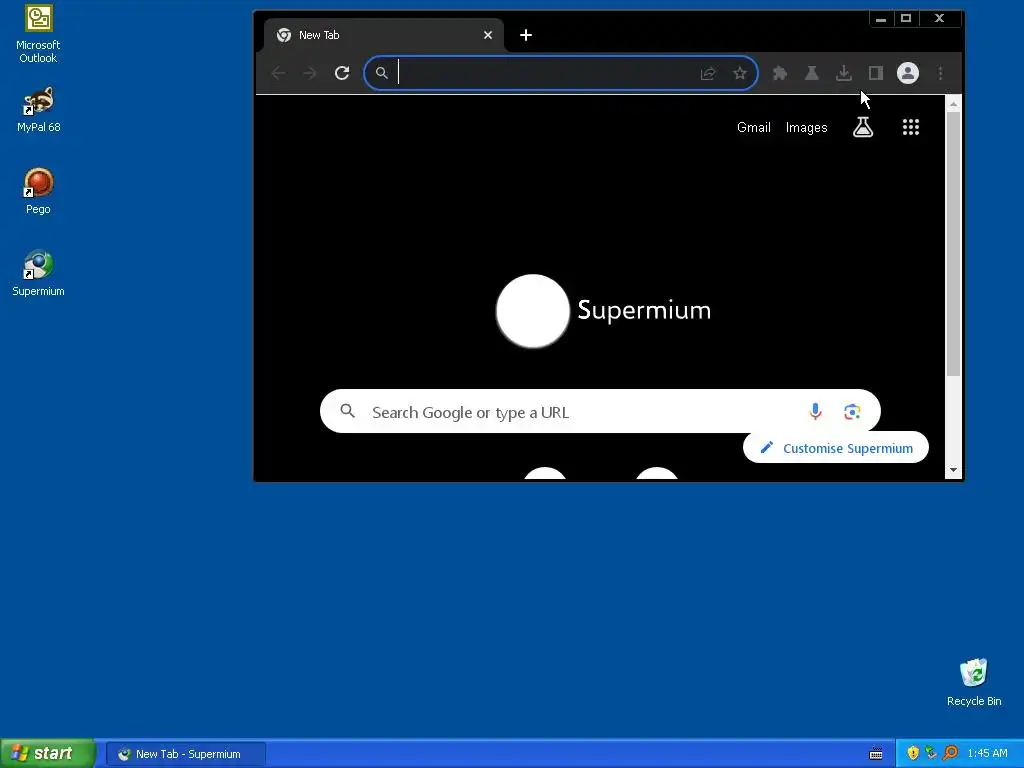Screen dimensions: 1024x768
Task: Toggle the side panel icon
Action: [x=876, y=73]
